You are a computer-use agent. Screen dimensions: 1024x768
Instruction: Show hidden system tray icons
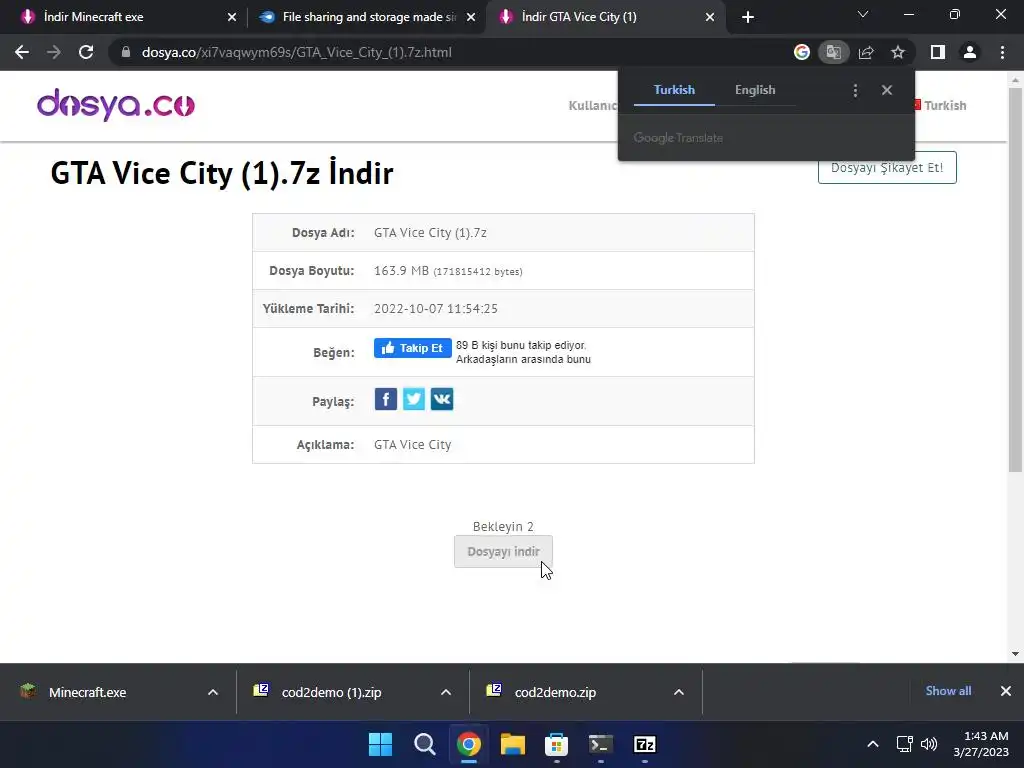pos(872,744)
